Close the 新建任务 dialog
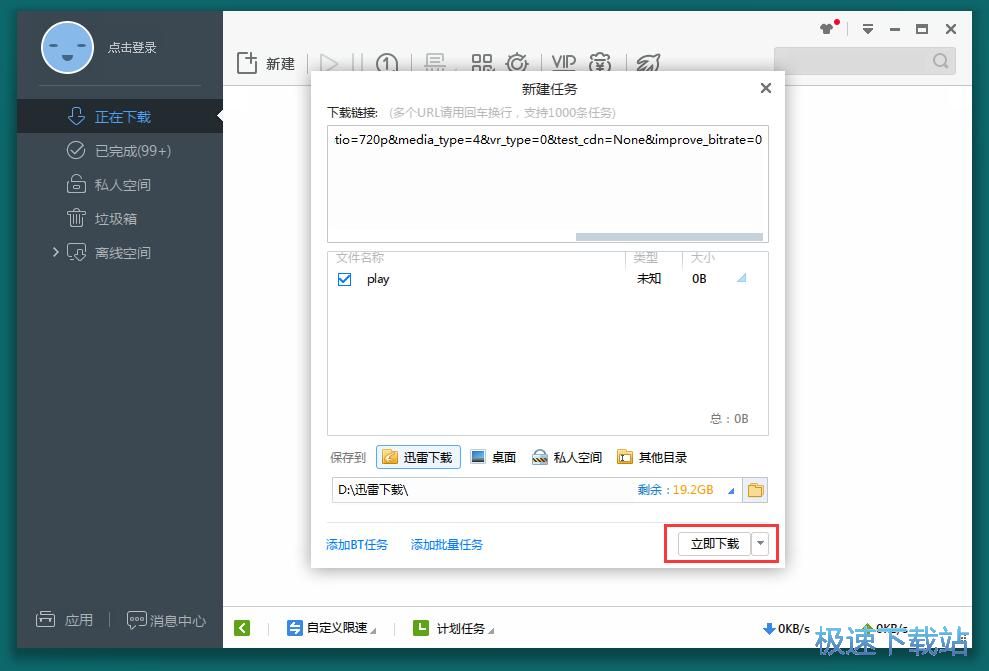The height and width of the screenshot is (671, 989). click(766, 88)
